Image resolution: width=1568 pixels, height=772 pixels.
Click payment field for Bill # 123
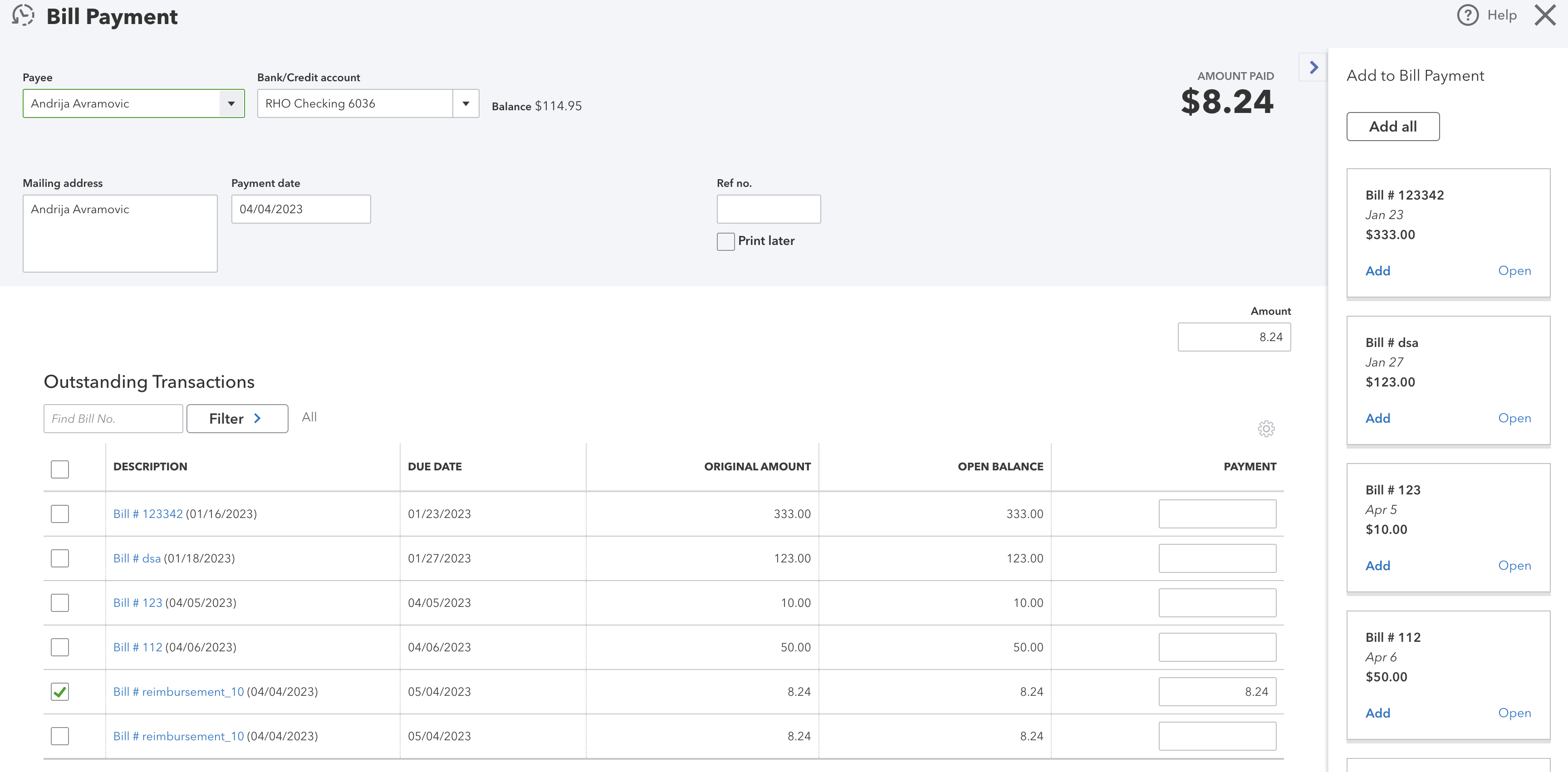coord(1217,603)
